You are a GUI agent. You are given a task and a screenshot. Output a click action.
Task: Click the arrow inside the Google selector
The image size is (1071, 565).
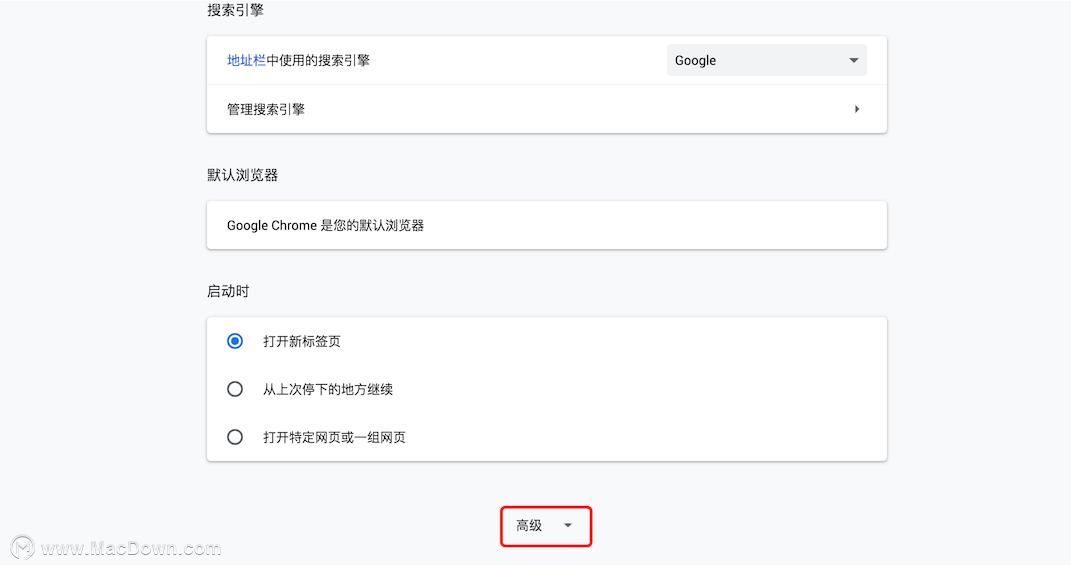[x=853, y=60]
